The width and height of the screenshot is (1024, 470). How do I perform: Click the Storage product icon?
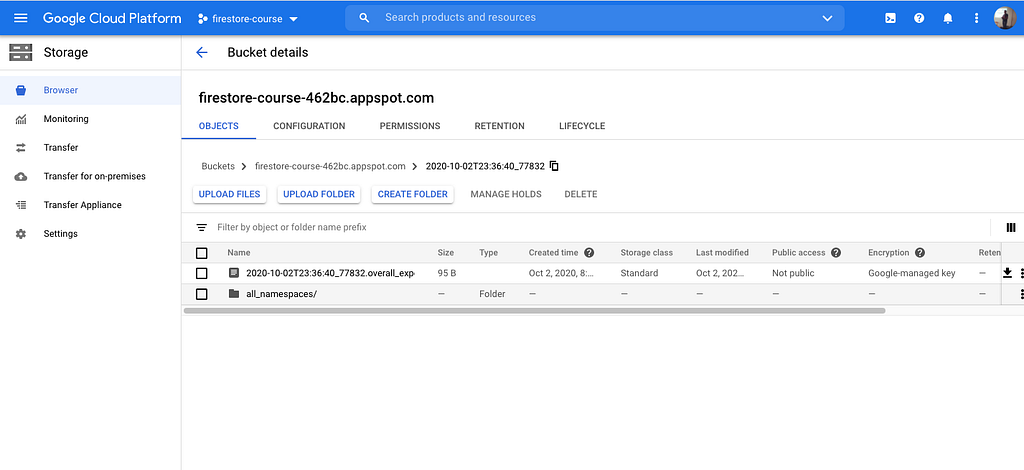pyautogui.click(x=21, y=52)
